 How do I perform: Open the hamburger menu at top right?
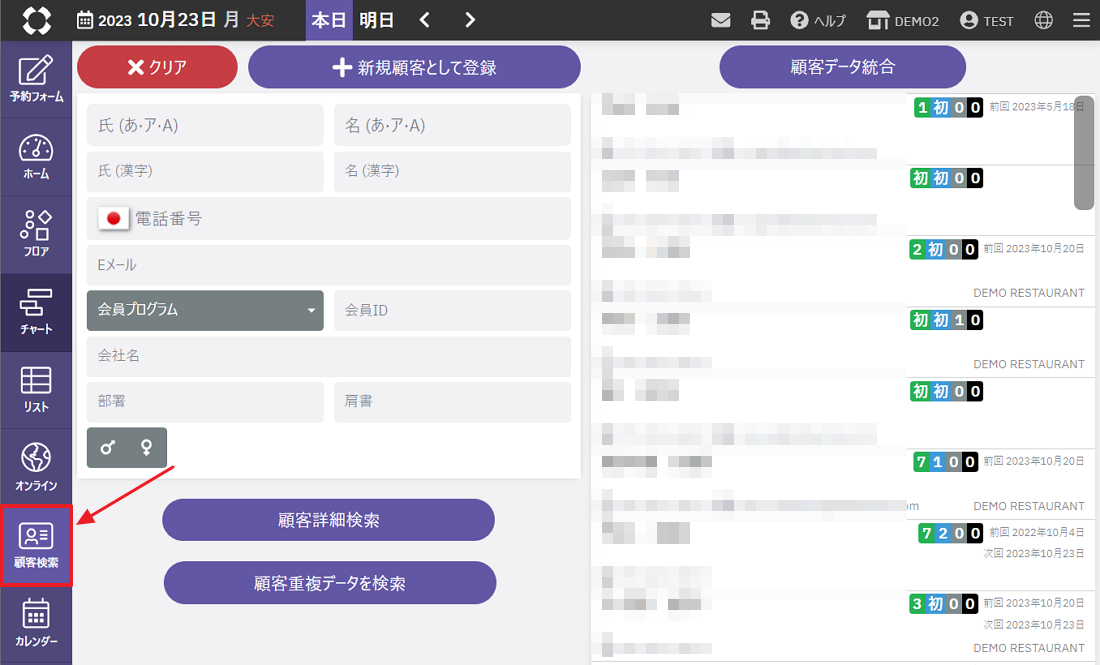pos(1081,20)
